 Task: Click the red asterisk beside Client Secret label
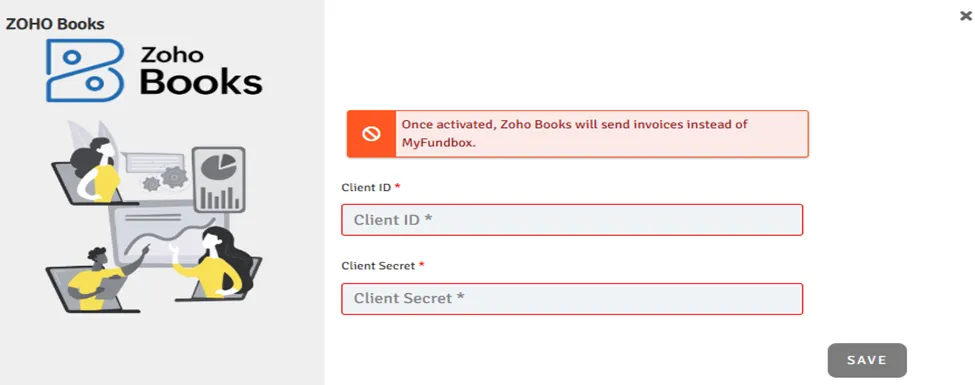pyautogui.click(x=421, y=264)
